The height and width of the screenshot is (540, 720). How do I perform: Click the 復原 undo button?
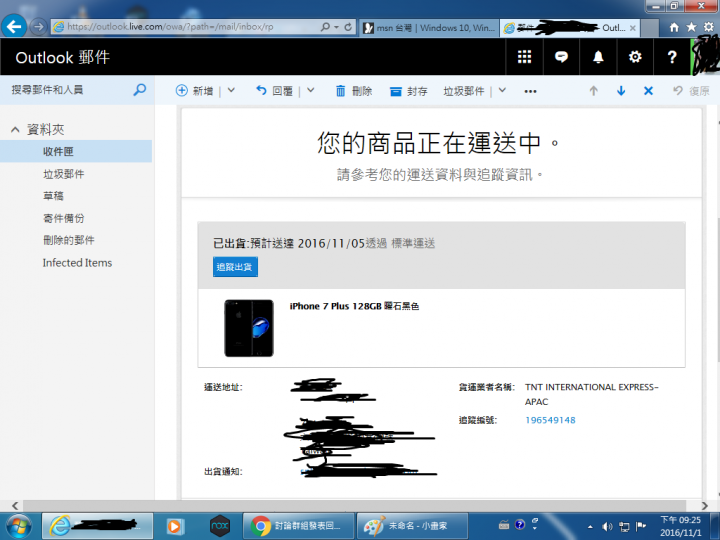pyautogui.click(x=692, y=91)
